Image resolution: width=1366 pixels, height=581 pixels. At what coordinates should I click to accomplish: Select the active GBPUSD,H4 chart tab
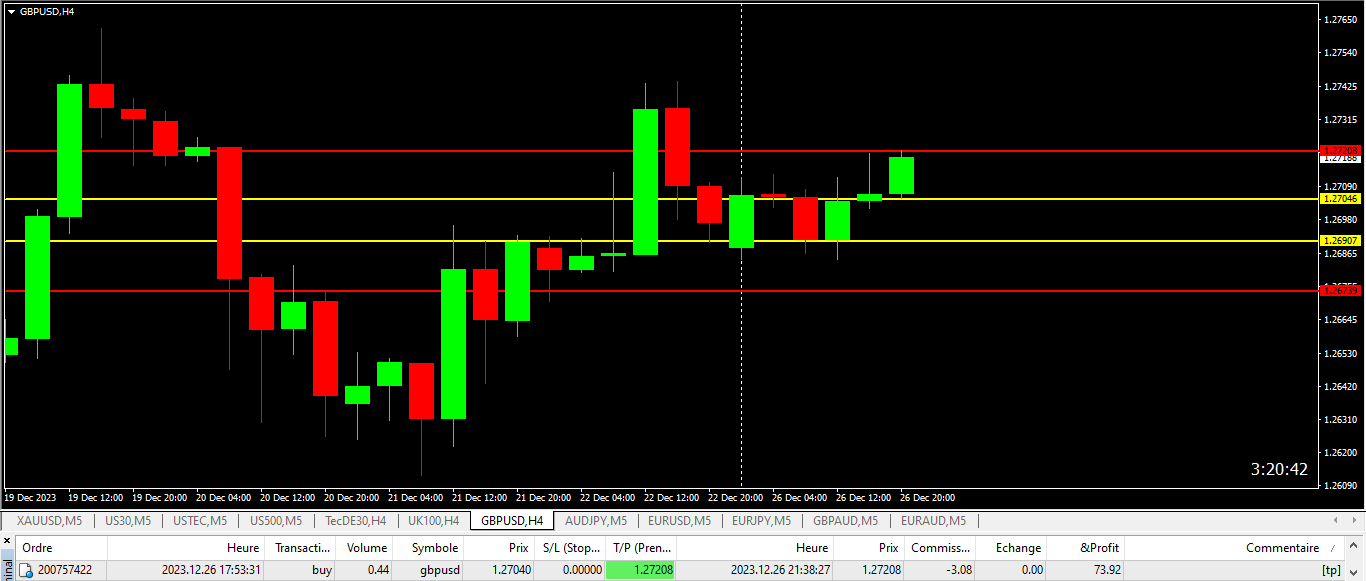512,521
